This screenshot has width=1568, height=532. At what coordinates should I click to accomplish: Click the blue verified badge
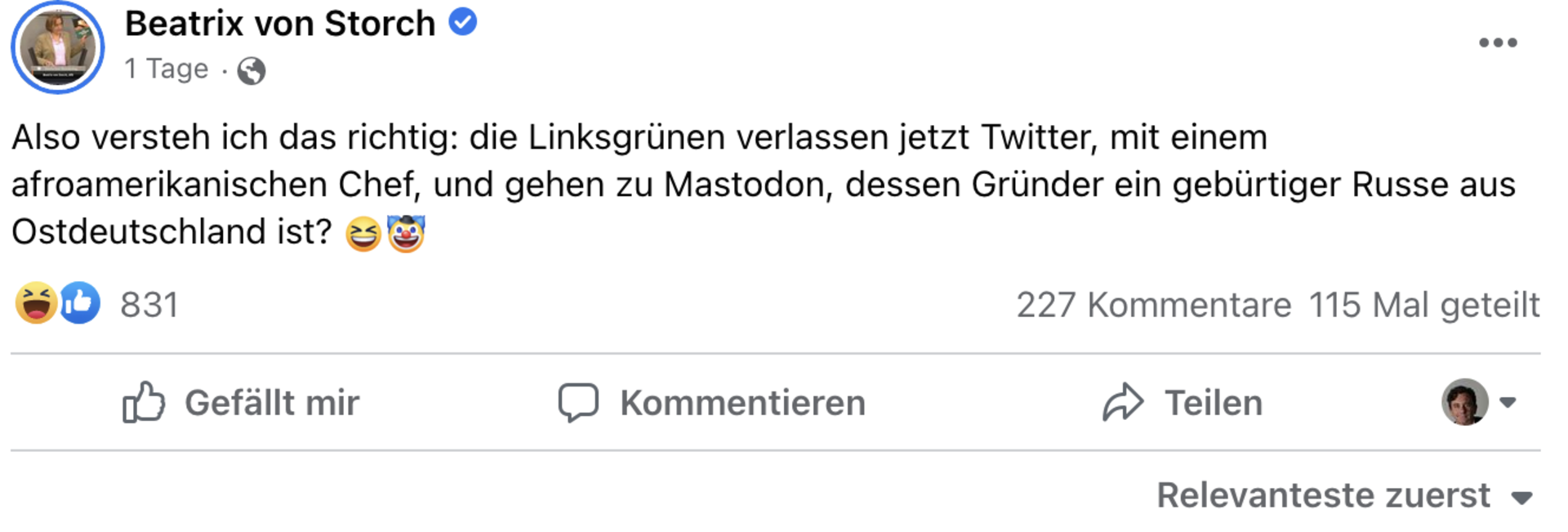pyautogui.click(x=463, y=22)
